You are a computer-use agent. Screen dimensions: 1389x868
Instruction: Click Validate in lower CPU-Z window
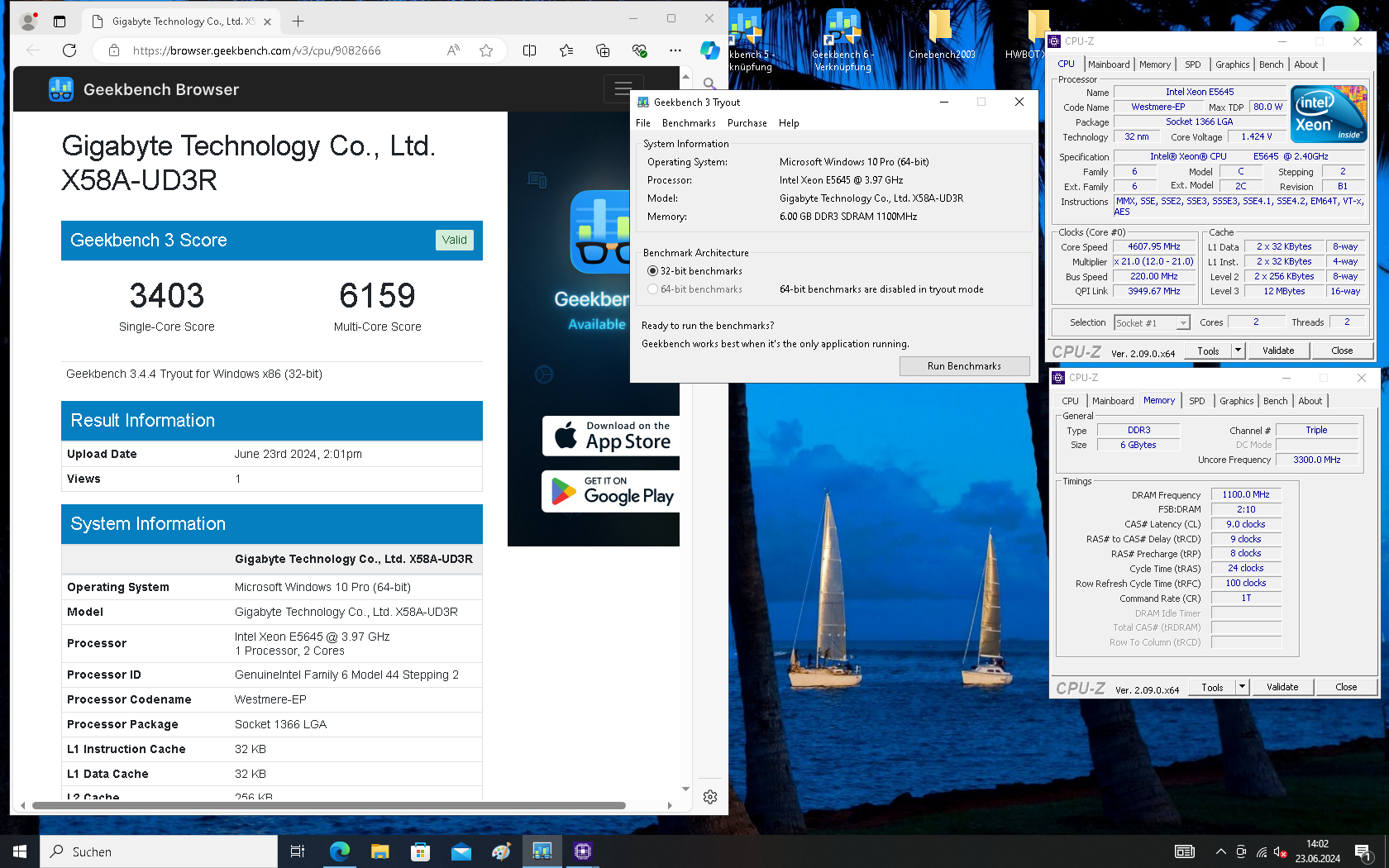click(1282, 688)
